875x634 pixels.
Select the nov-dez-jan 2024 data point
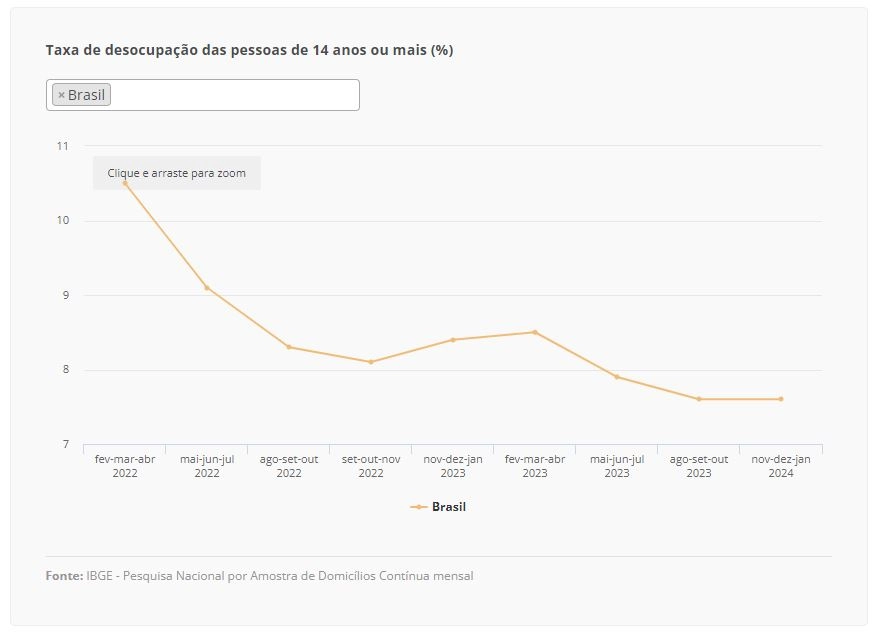781,399
